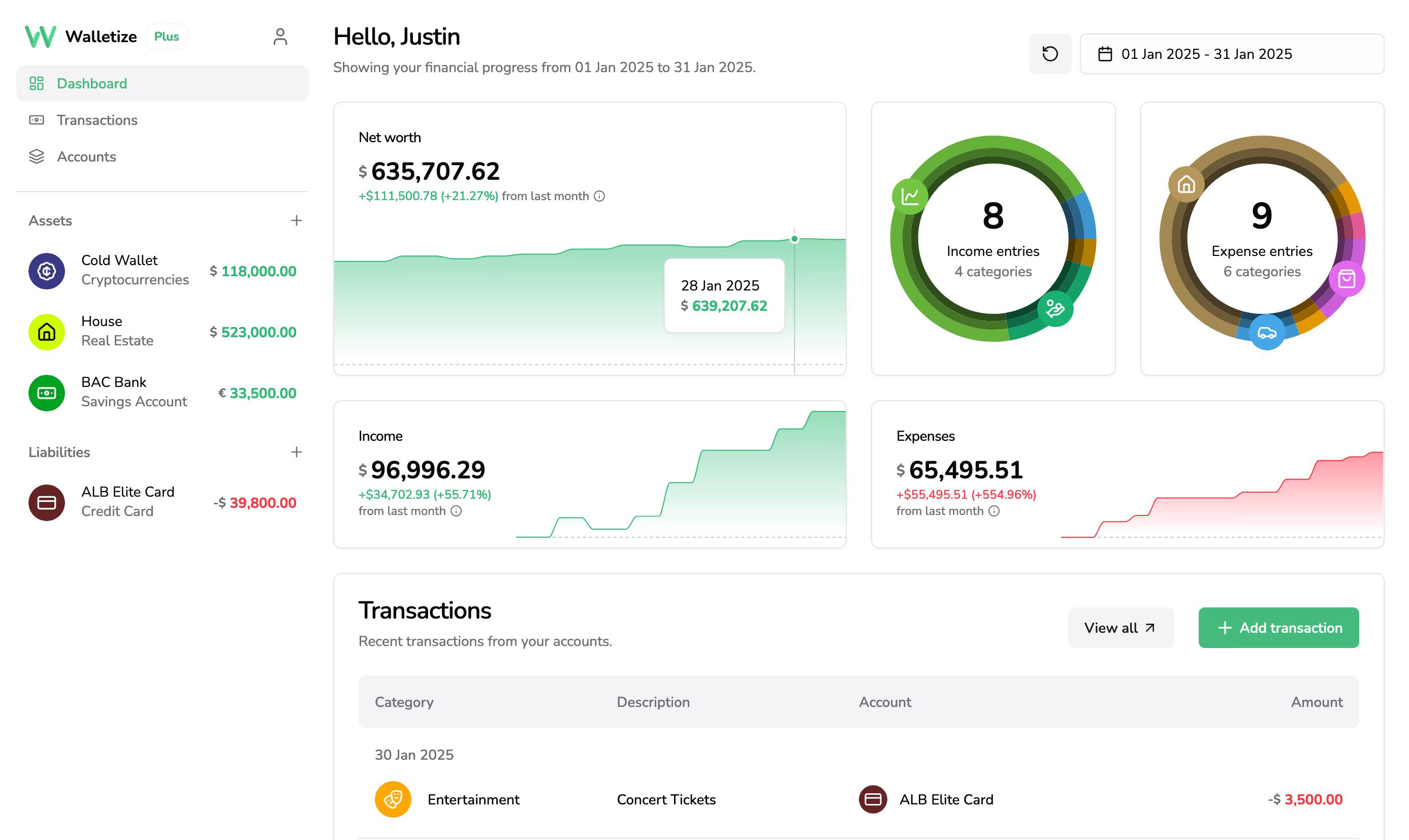Click View all to see all transactions

pos(1120,628)
